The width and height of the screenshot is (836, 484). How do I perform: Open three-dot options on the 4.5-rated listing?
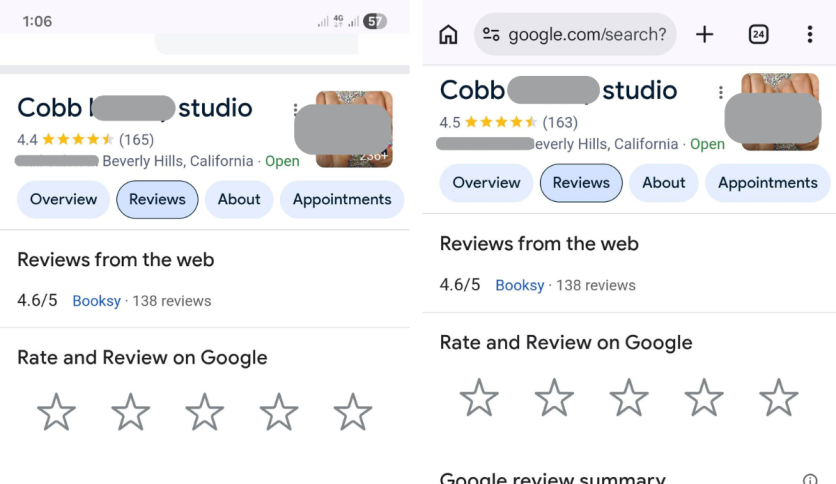[720, 93]
